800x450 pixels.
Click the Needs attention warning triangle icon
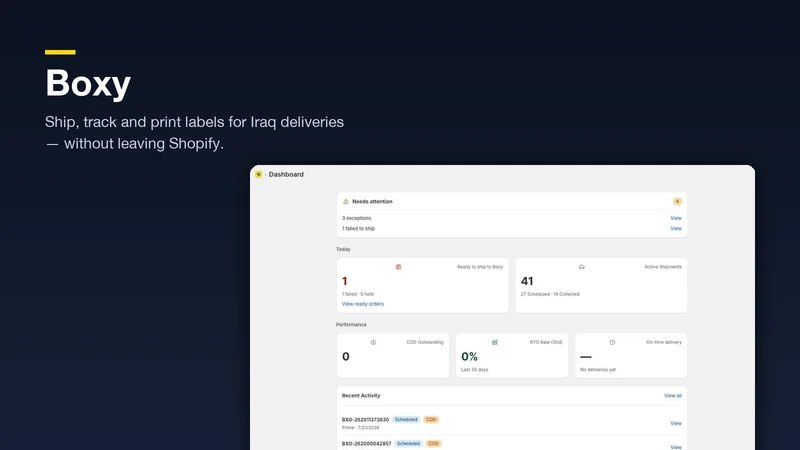[345, 202]
